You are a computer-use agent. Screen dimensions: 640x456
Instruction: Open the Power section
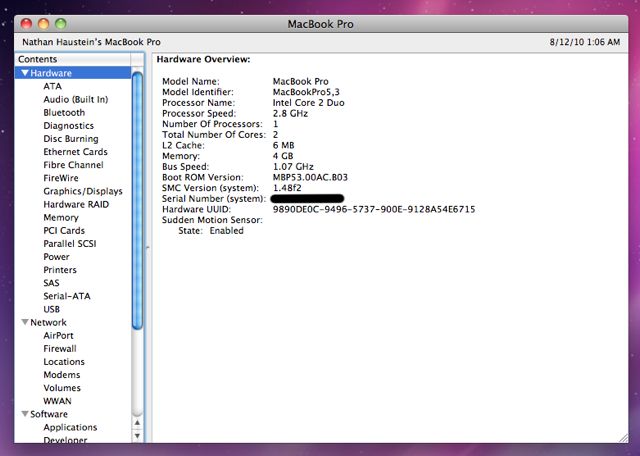coord(56,257)
